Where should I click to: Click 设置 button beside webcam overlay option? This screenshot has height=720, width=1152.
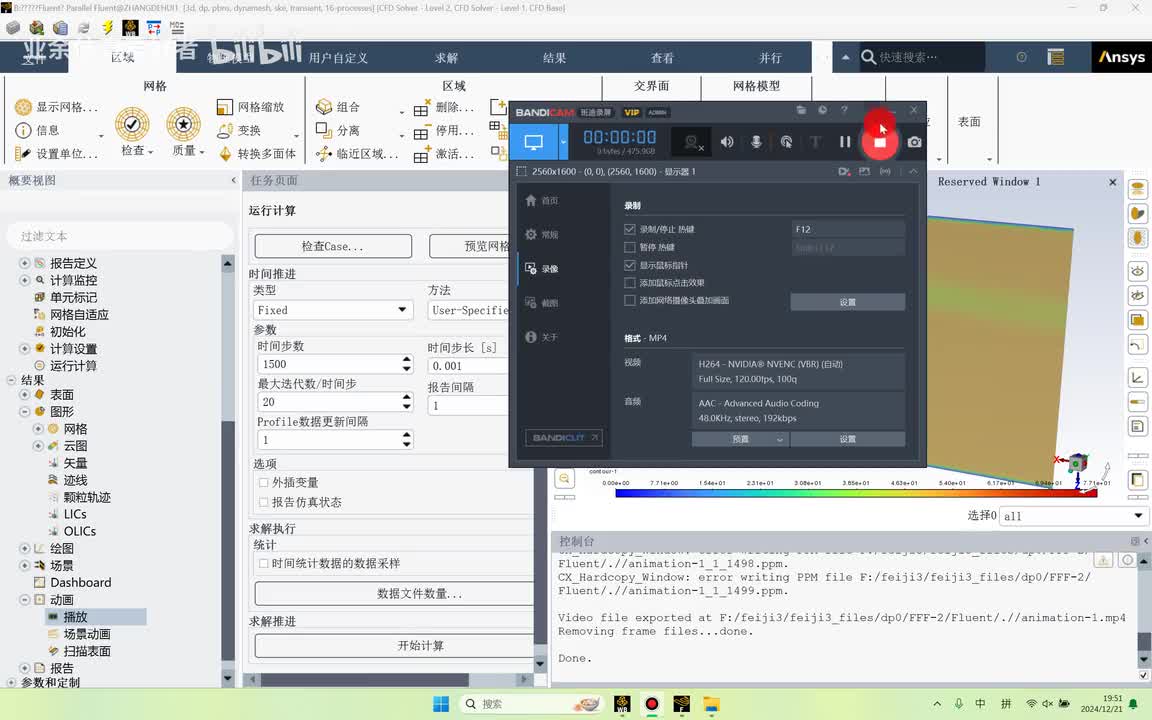(848, 302)
